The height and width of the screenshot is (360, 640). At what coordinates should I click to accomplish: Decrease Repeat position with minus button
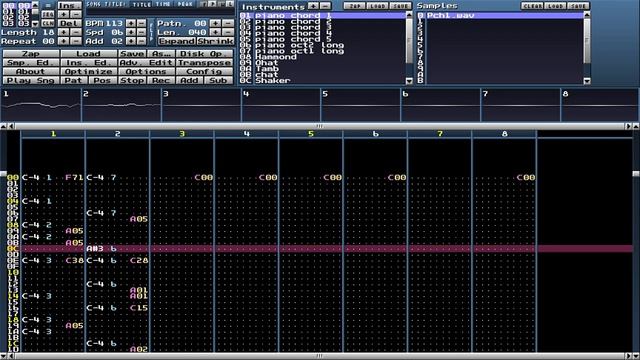coord(76,41)
